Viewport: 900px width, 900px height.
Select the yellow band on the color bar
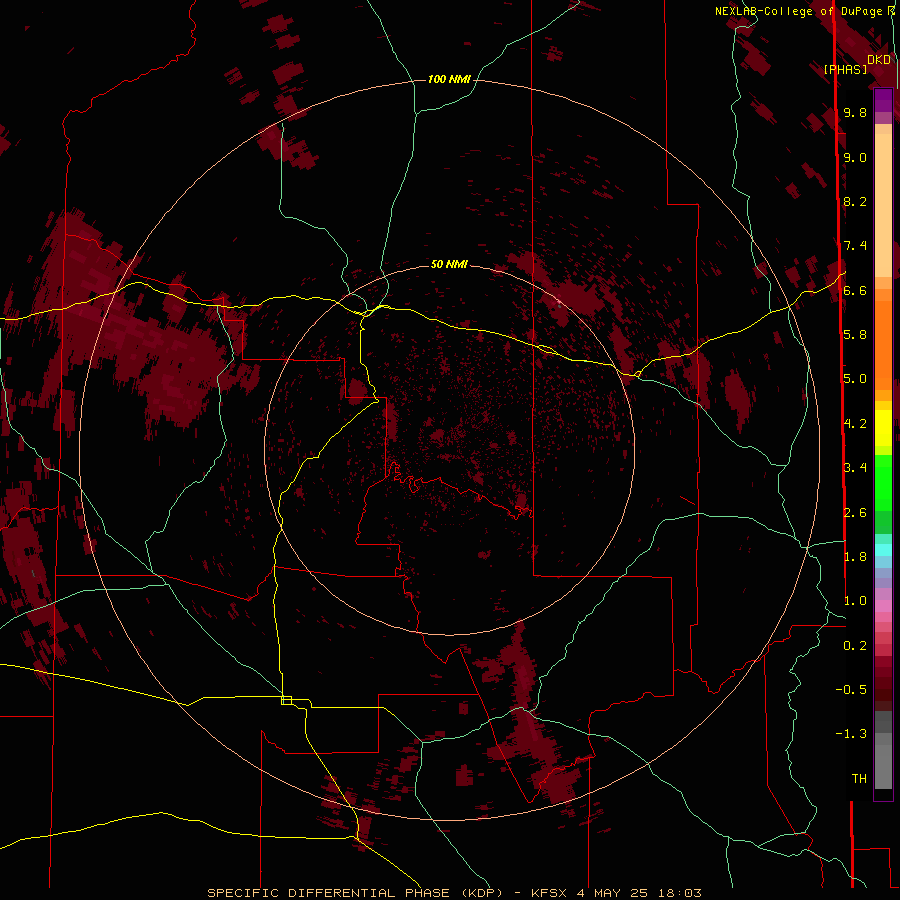coord(883,428)
